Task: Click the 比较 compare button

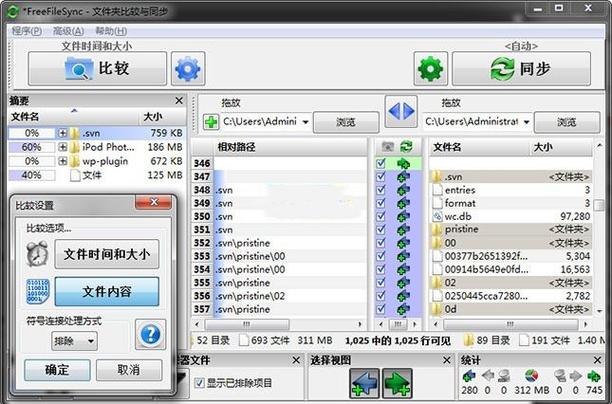Action: 97,69
